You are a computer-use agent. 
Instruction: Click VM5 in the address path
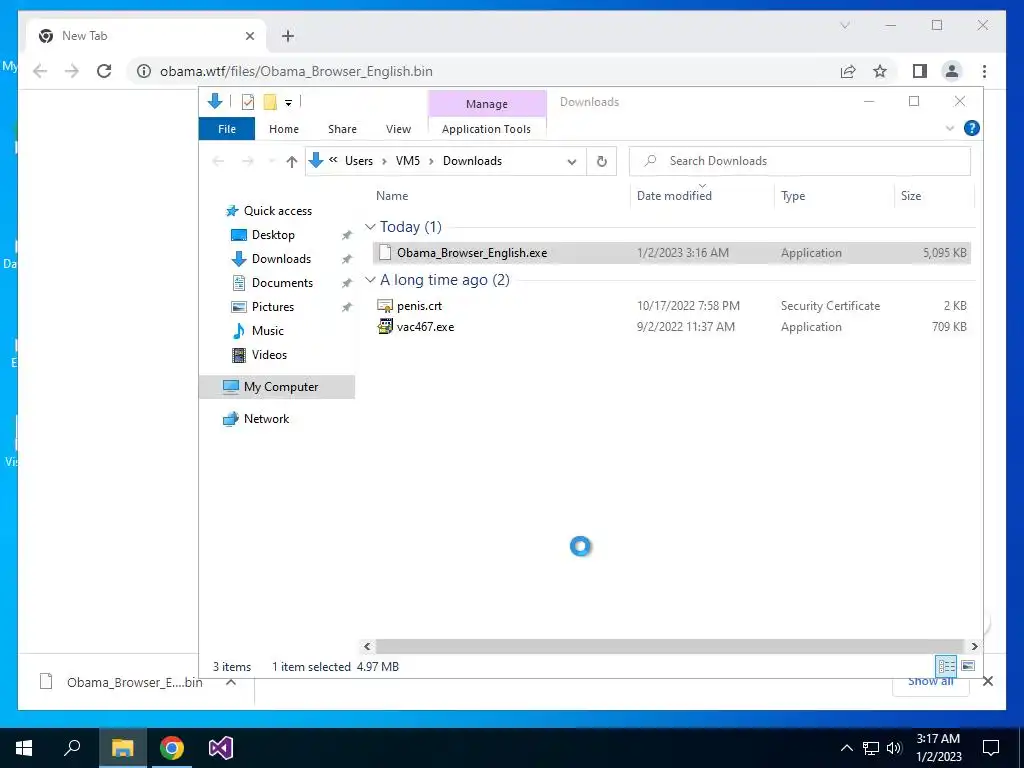408,161
